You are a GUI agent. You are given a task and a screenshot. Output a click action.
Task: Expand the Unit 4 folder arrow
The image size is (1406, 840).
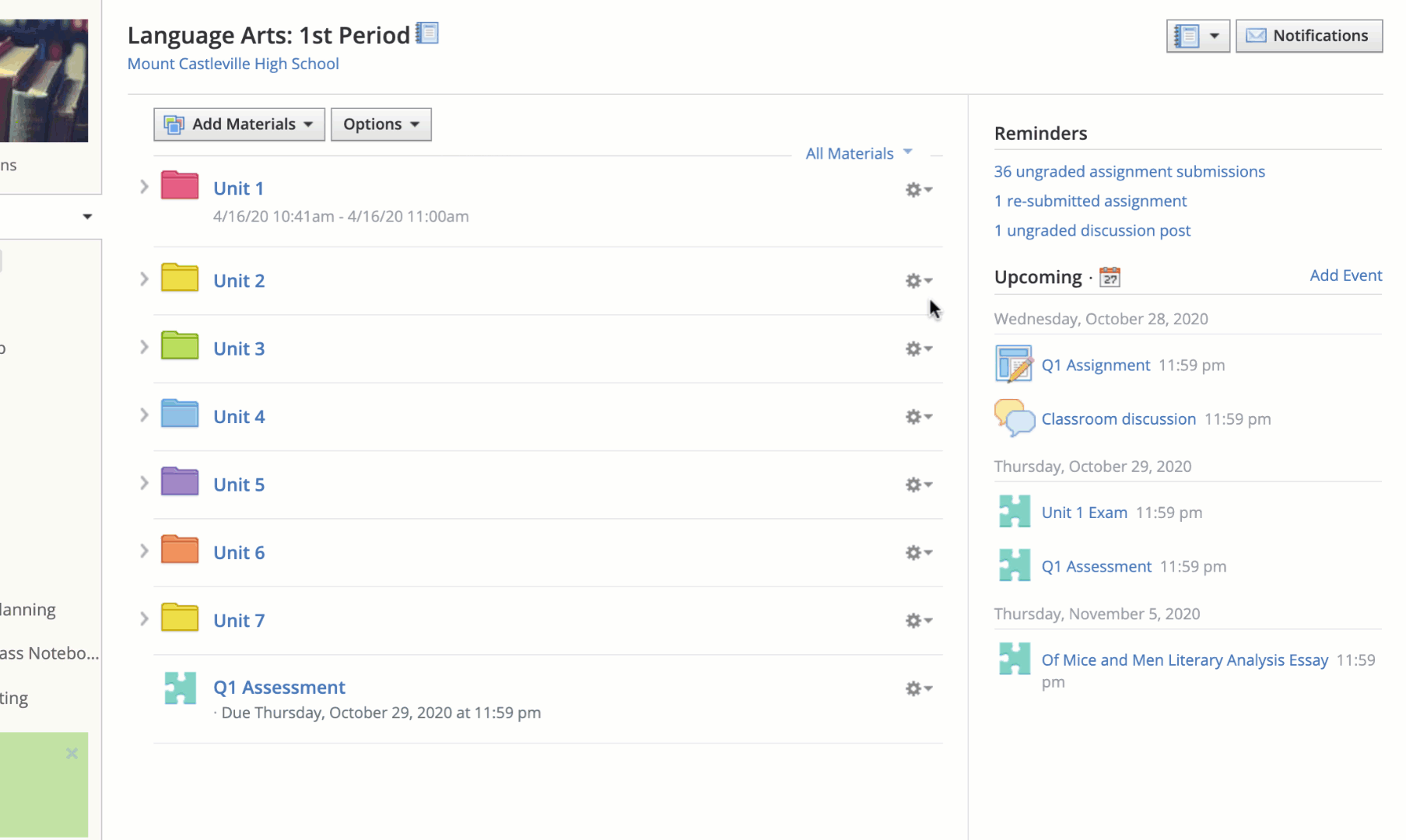(x=144, y=415)
